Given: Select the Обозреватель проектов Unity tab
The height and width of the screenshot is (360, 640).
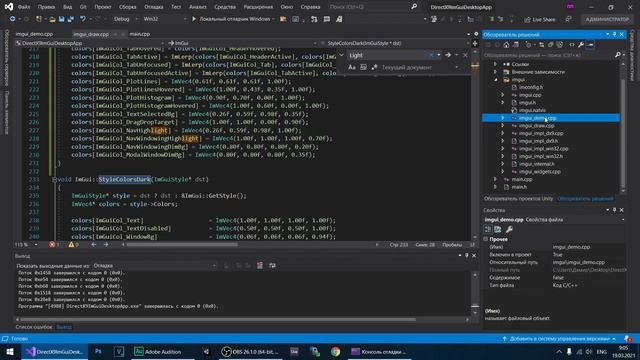Looking at the screenshot, I should pos(518,199).
